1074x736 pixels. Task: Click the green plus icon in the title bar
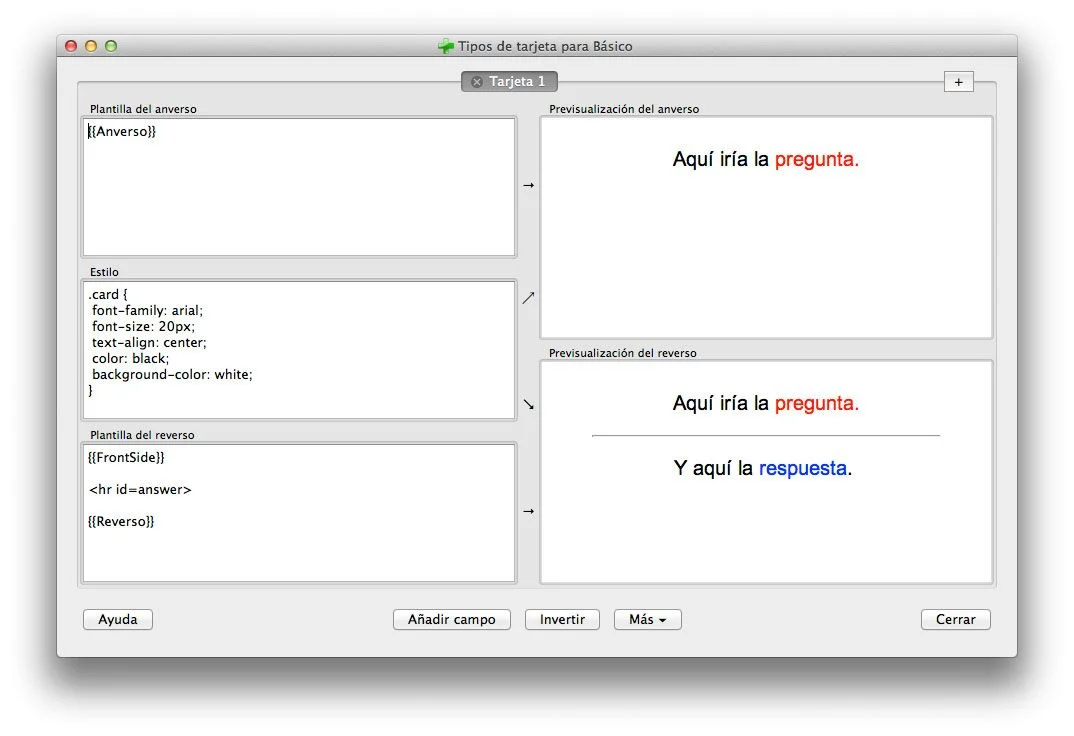point(446,46)
